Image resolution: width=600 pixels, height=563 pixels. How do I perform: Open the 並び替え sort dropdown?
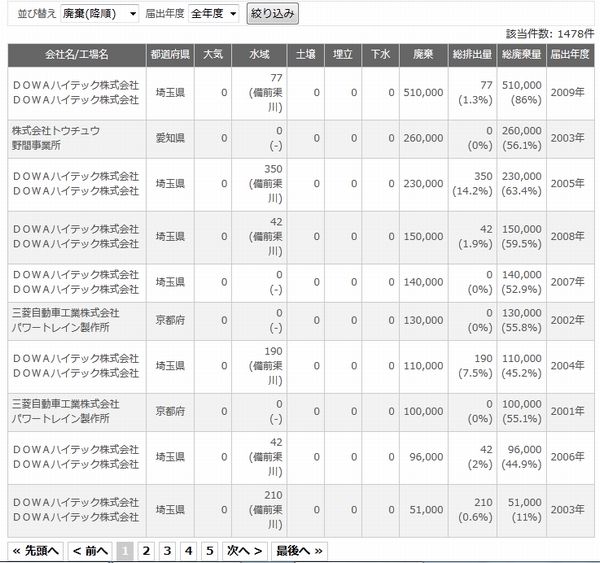[99, 14]
